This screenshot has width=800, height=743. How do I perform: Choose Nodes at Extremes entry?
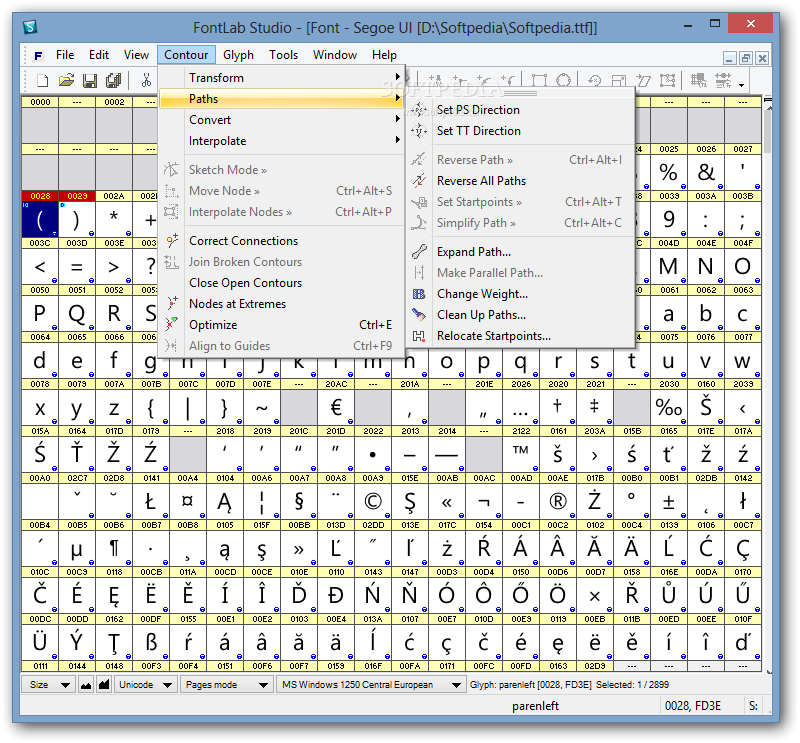tap(282, 304)
